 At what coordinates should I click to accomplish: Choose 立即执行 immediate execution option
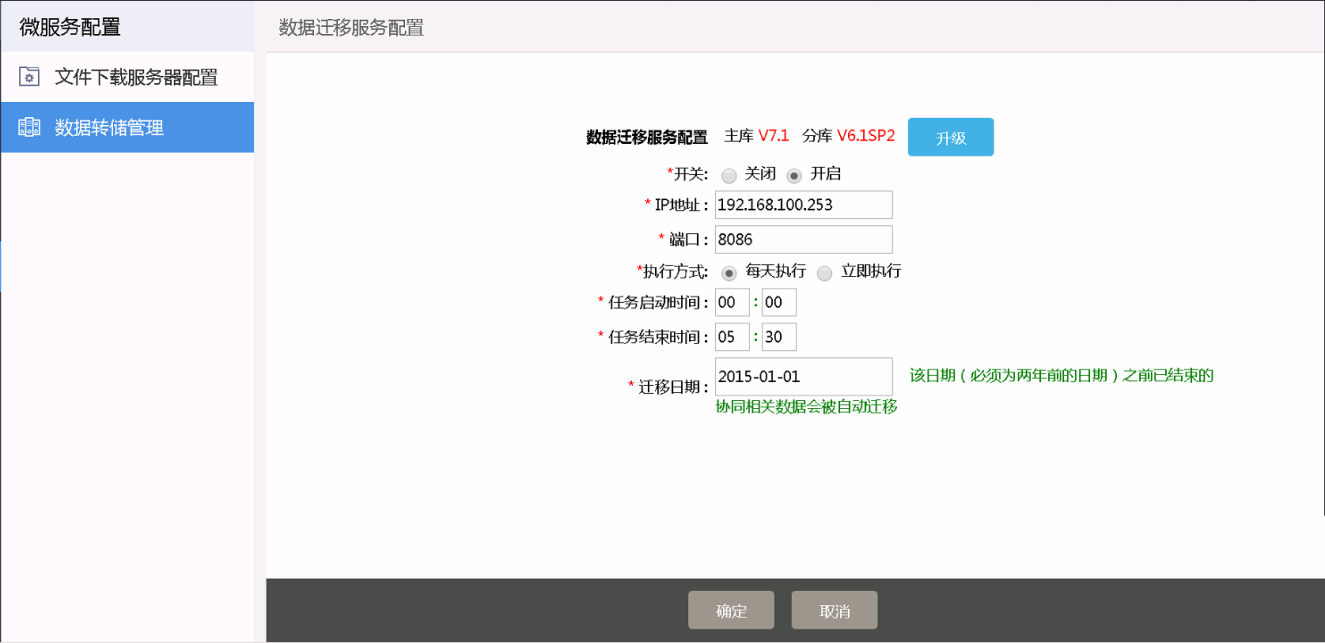(823, 272)
